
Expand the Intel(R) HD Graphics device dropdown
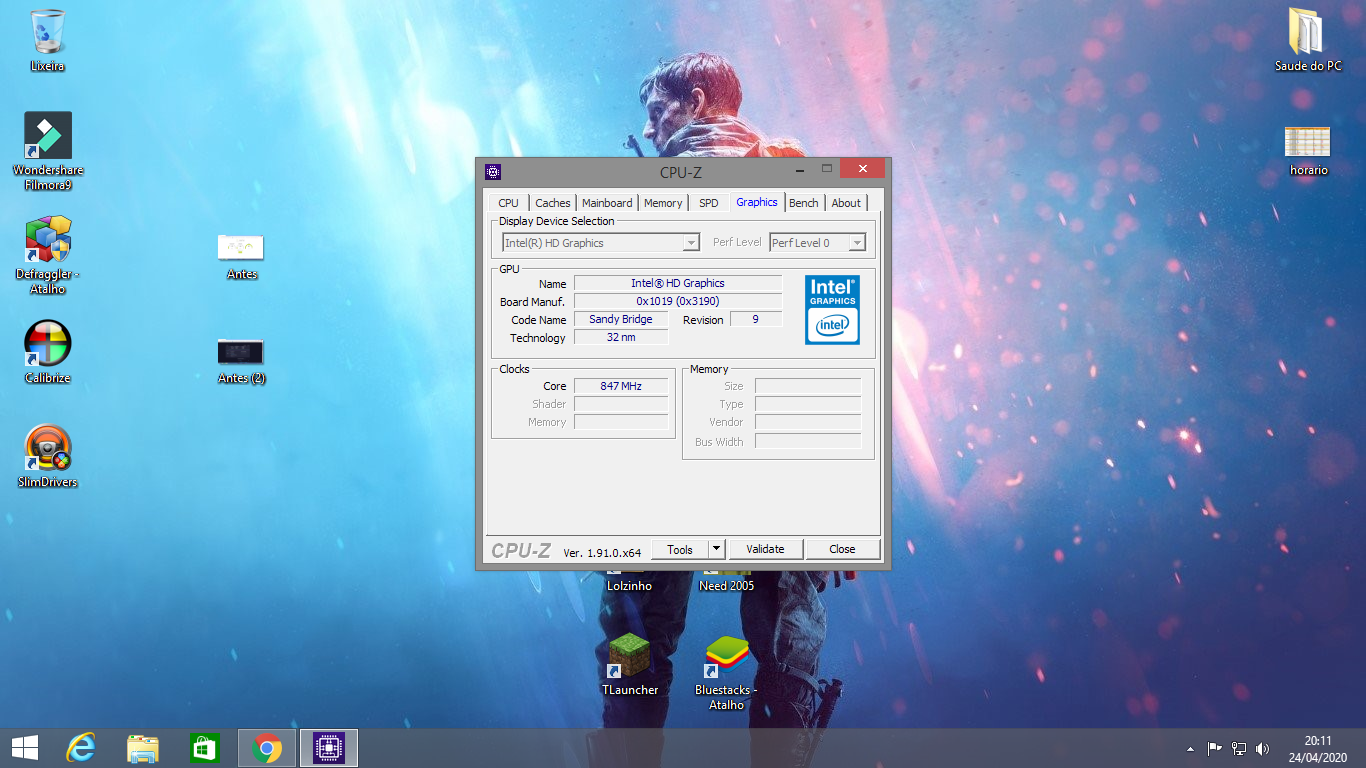691,243
